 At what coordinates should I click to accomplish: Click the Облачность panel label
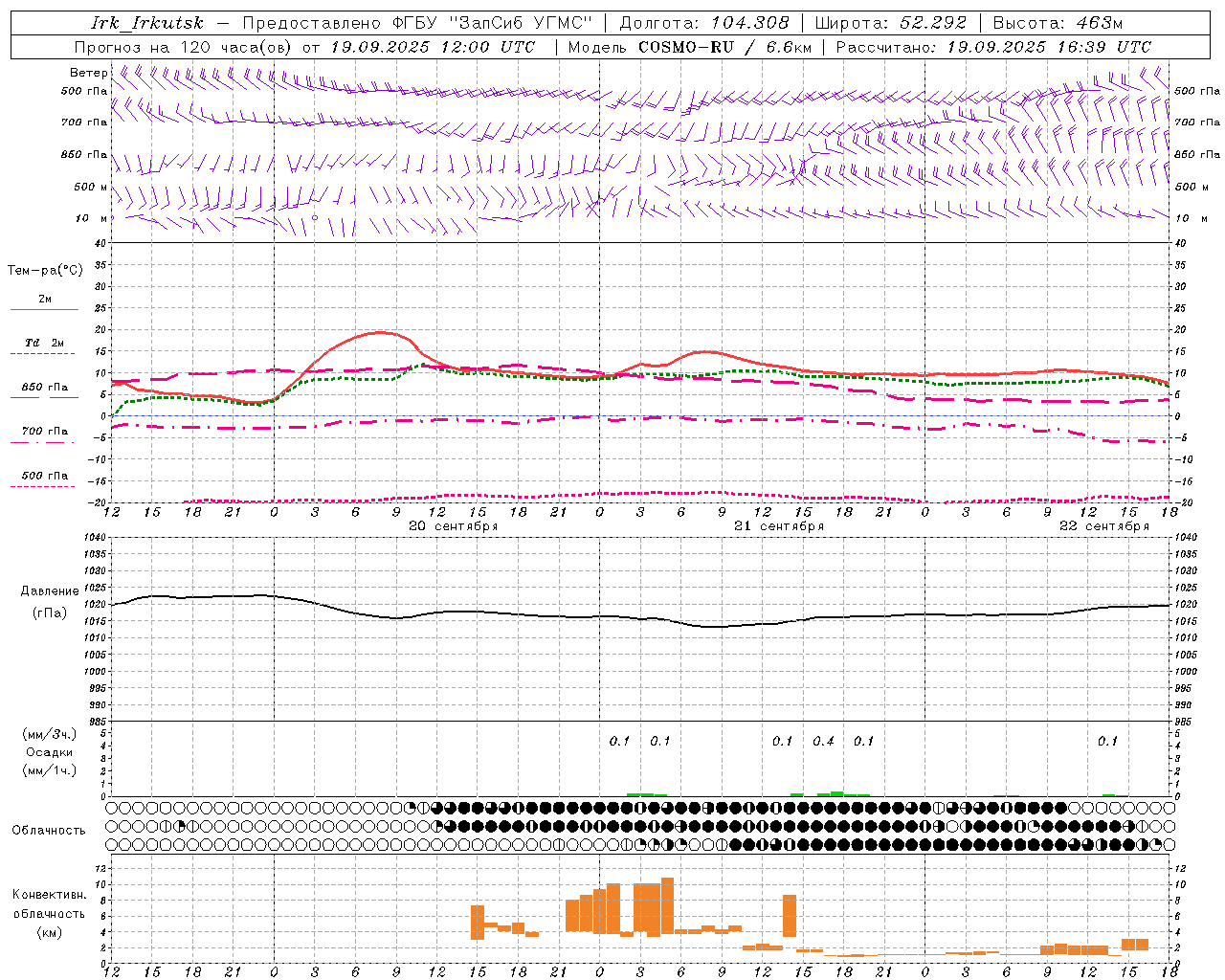49,830
